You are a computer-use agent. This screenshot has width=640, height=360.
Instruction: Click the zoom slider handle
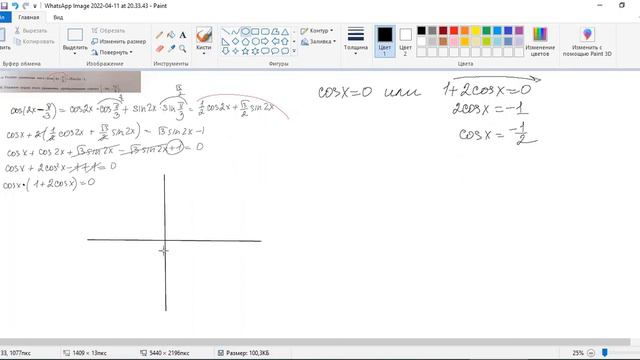[604, 353]
